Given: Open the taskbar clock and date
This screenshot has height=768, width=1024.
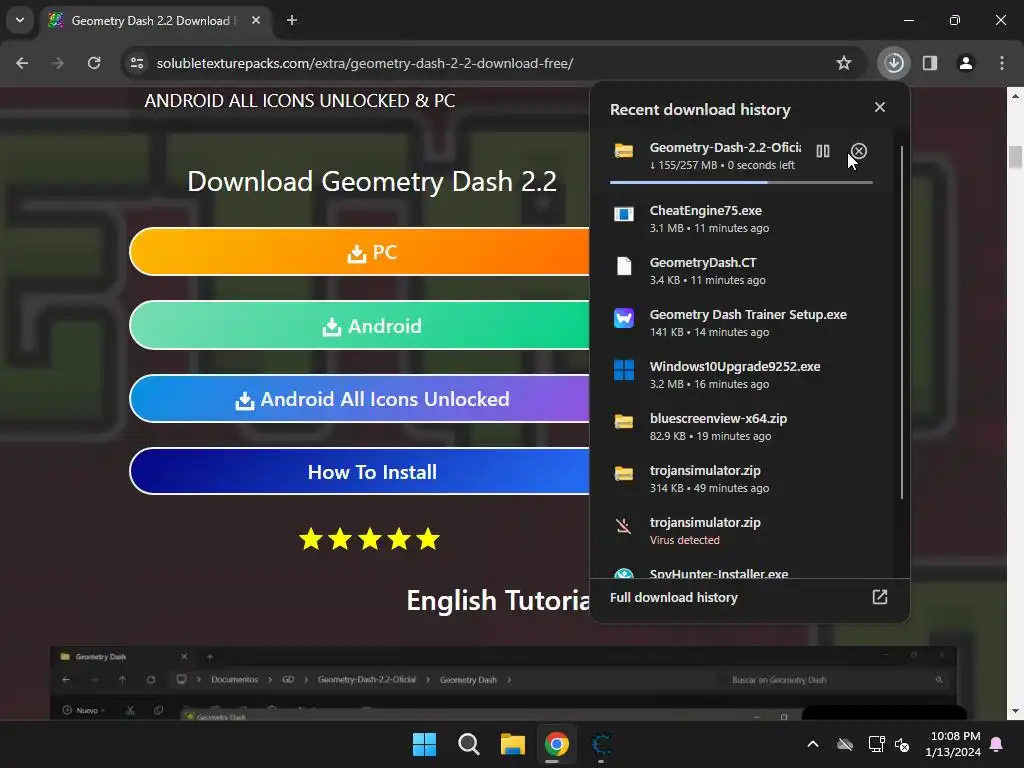Looking at the screenshot, I should click(953, 744).
